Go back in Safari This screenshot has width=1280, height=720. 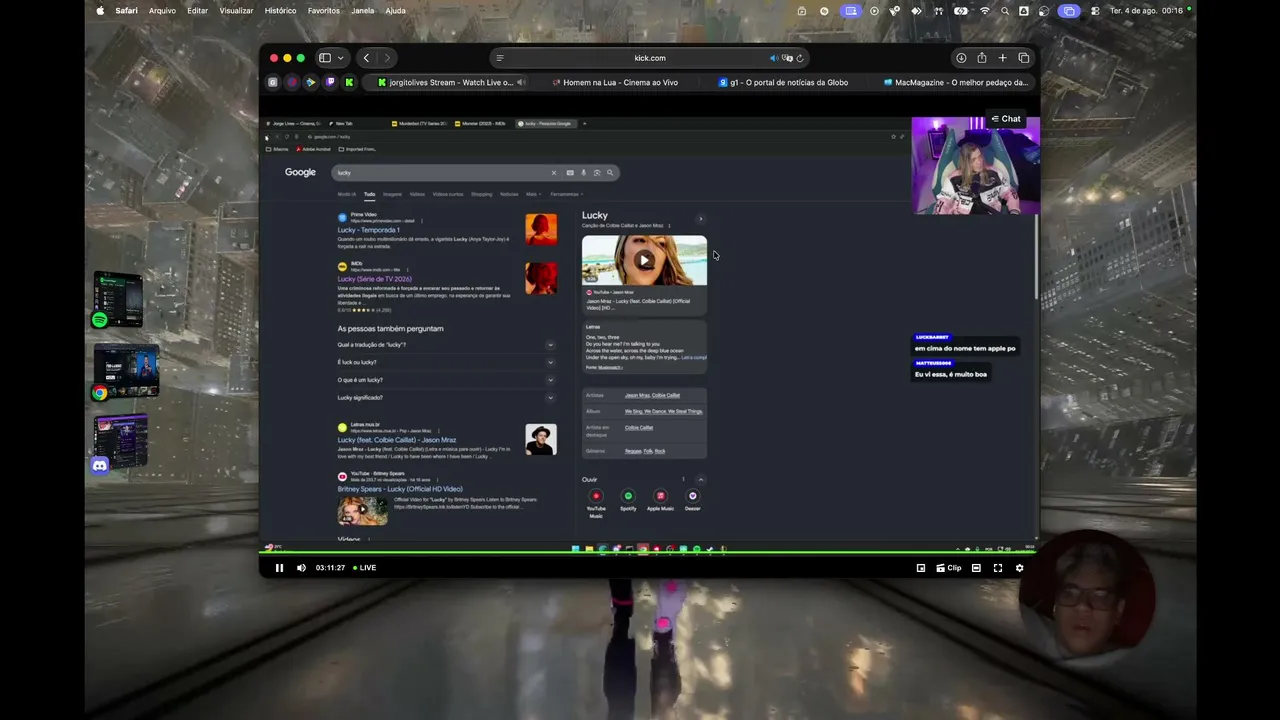[x=367, y=58]
